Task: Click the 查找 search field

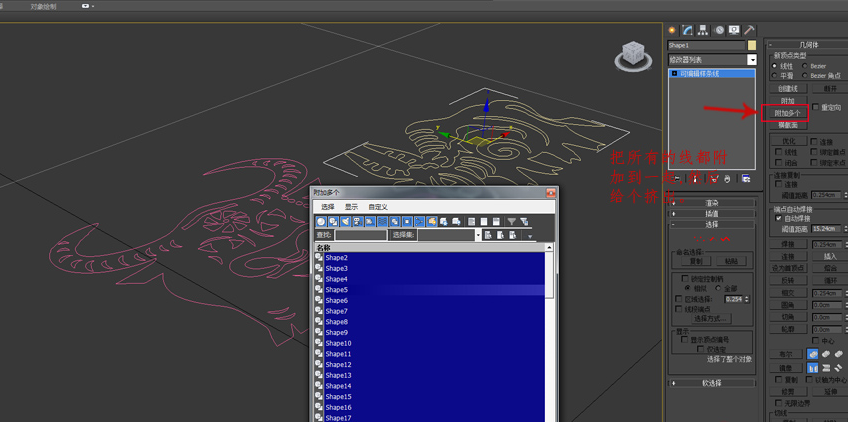Action: (x=361, y=235)
